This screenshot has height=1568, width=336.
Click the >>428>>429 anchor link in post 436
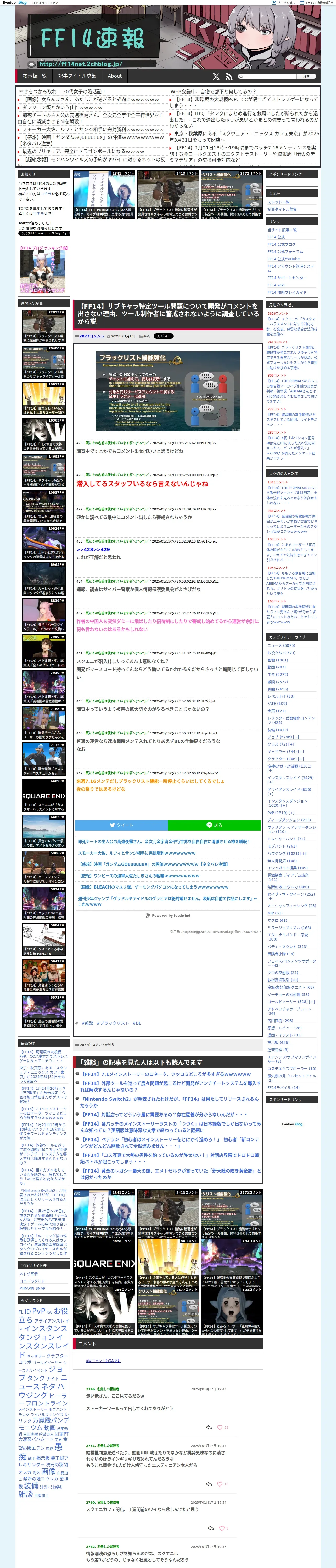click(x=93, y=549)
